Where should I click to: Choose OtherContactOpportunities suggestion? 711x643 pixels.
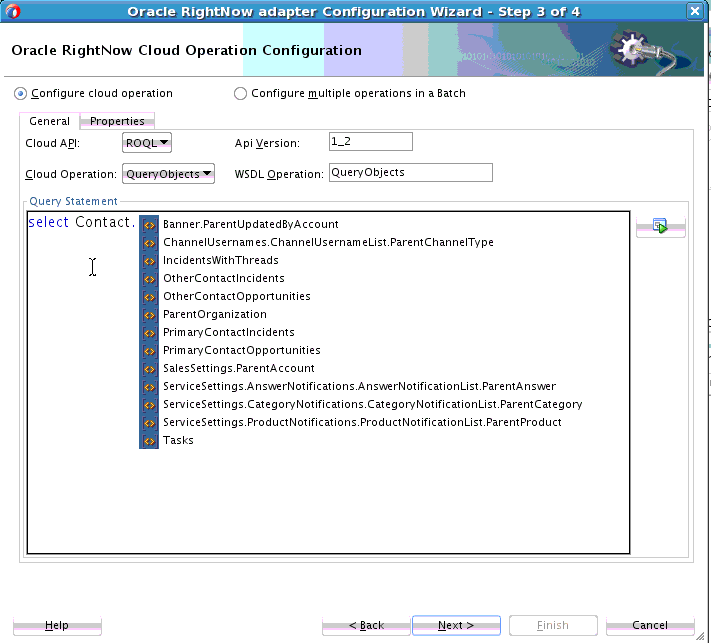pyautogui.click(x=237, y=297)
